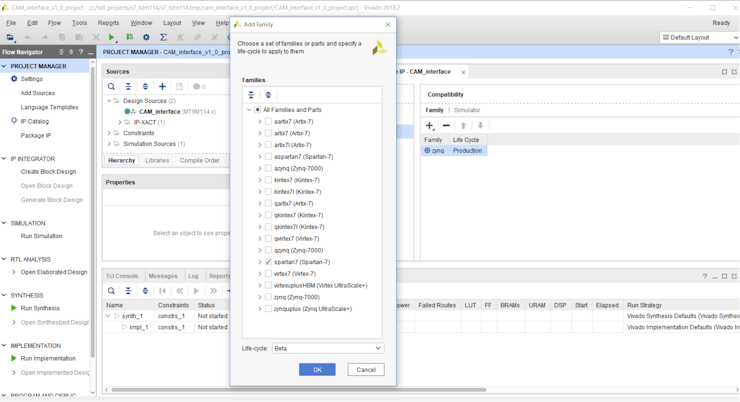Click the Design Runs horizontal scrollbar
Screen dimensions: 740x402
298,390
